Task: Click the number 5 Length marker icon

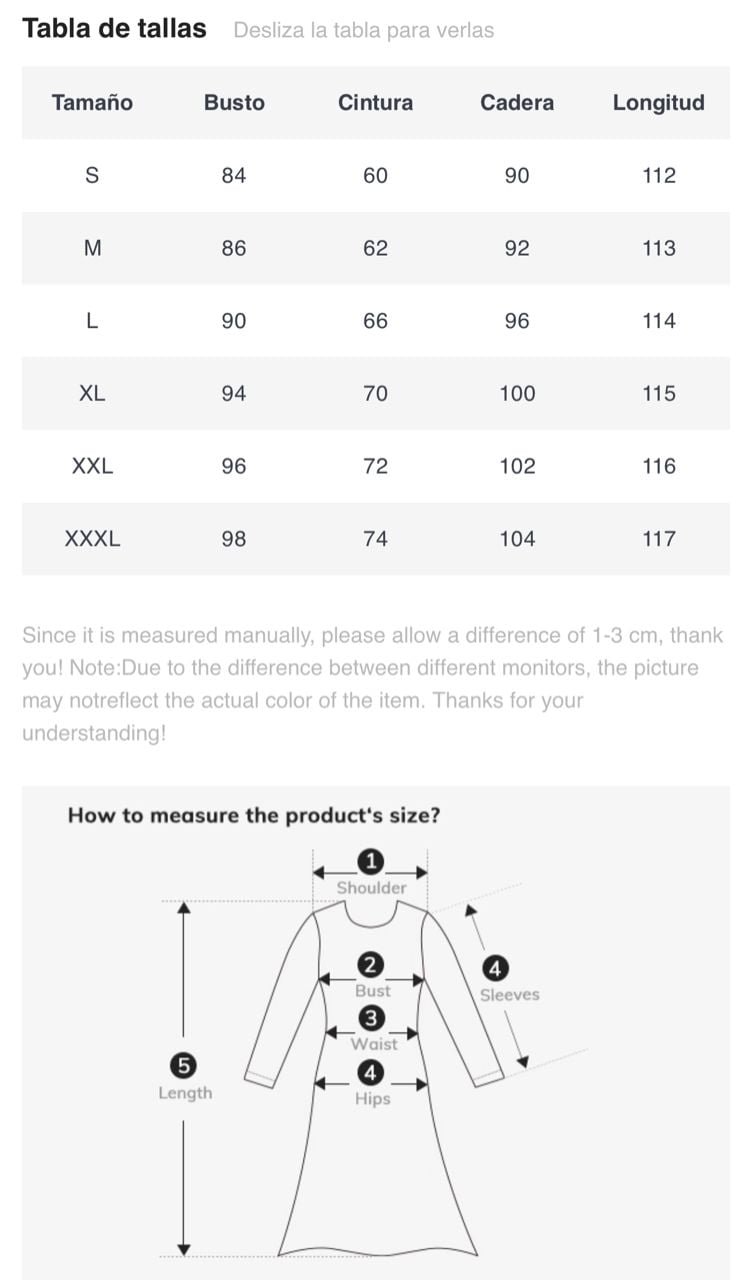Action: click(x=184, y=1064)
